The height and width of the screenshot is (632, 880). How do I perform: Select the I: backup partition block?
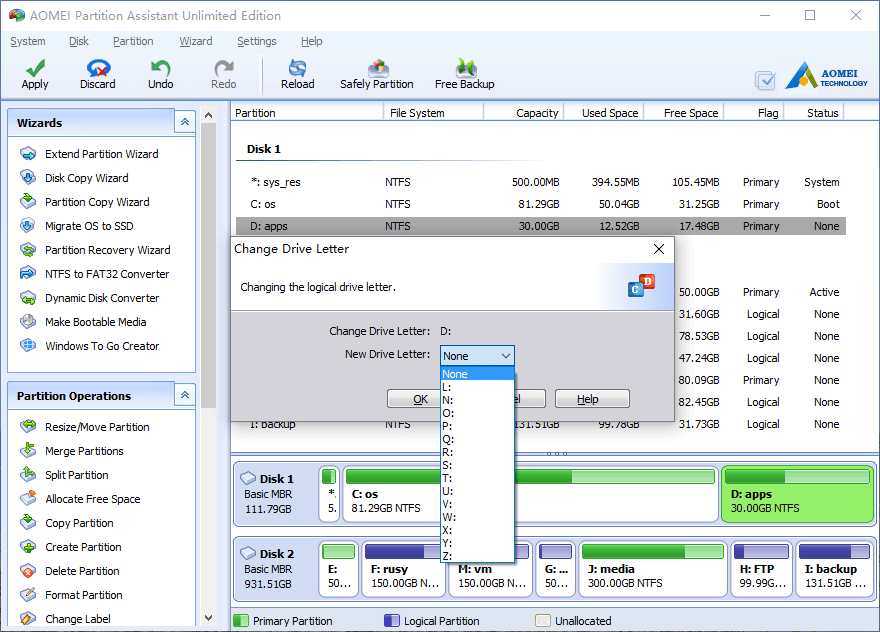835,569
